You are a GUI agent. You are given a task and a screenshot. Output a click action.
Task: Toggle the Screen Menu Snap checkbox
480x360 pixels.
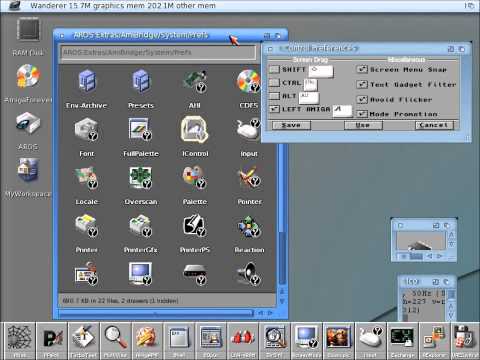click(x=362, y=69)
